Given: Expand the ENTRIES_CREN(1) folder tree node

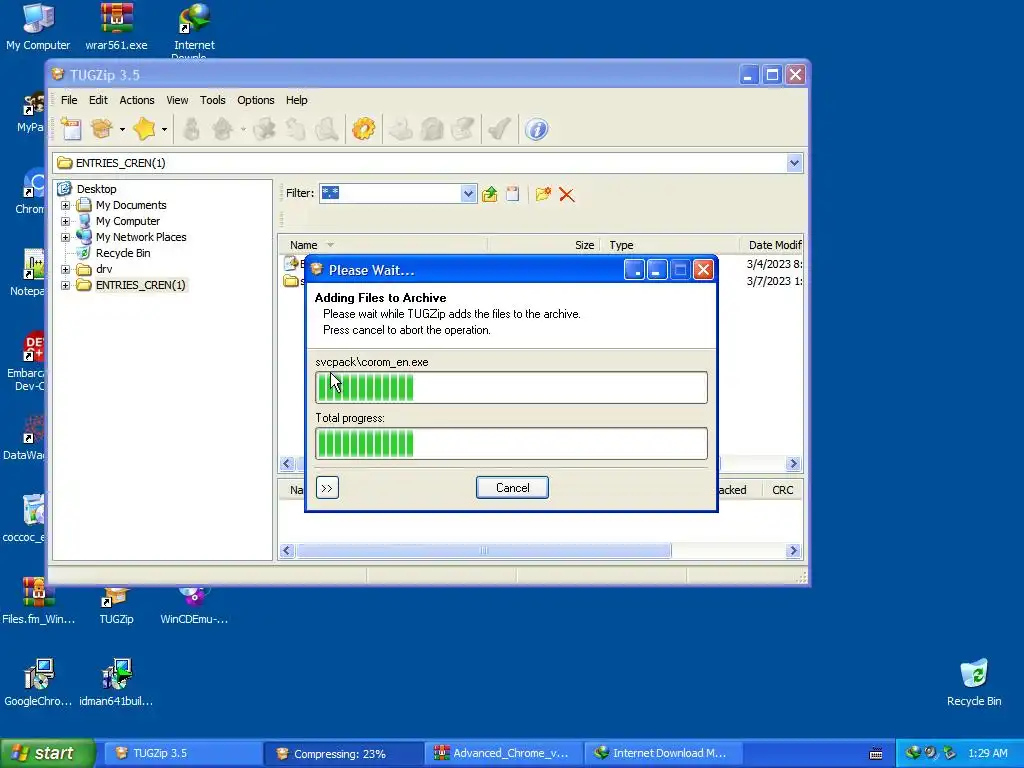Looking at the screenshot, I should coord(65,285).
